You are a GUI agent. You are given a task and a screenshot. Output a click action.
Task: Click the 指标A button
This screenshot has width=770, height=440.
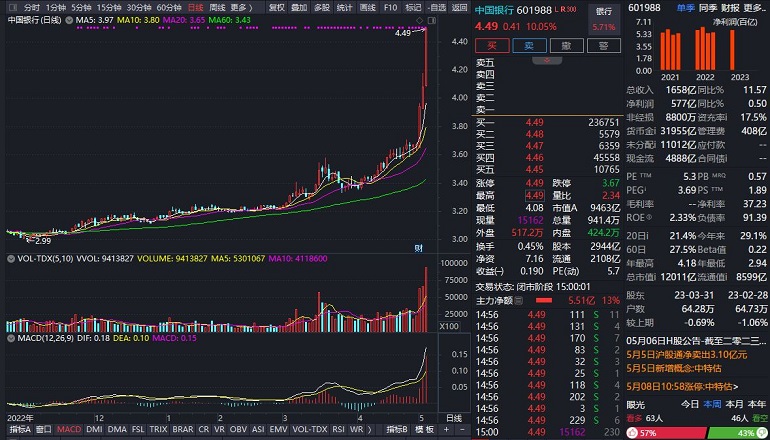tap(21, 429)
